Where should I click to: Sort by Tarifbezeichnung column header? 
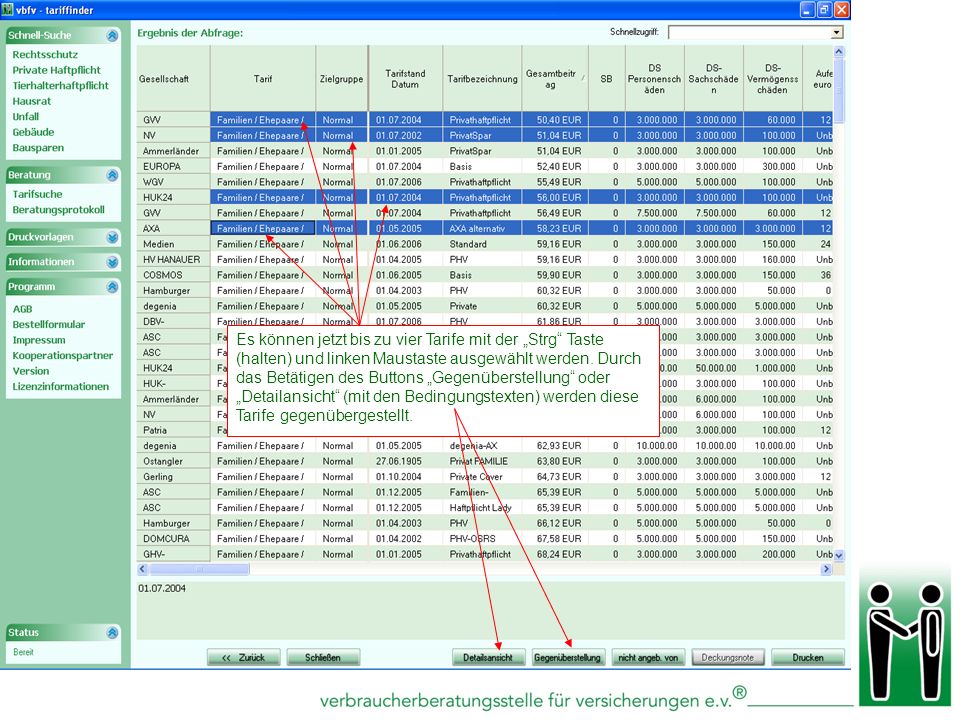[x=482, y=79]
